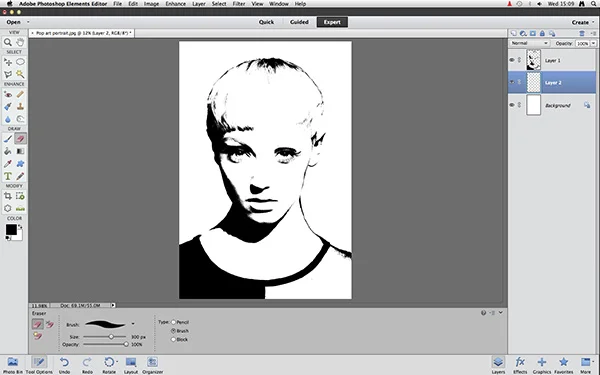Viewport: 600px width, 375px height.
Task: Select the Red Eye Removal tool
Action: pos(8,94)
